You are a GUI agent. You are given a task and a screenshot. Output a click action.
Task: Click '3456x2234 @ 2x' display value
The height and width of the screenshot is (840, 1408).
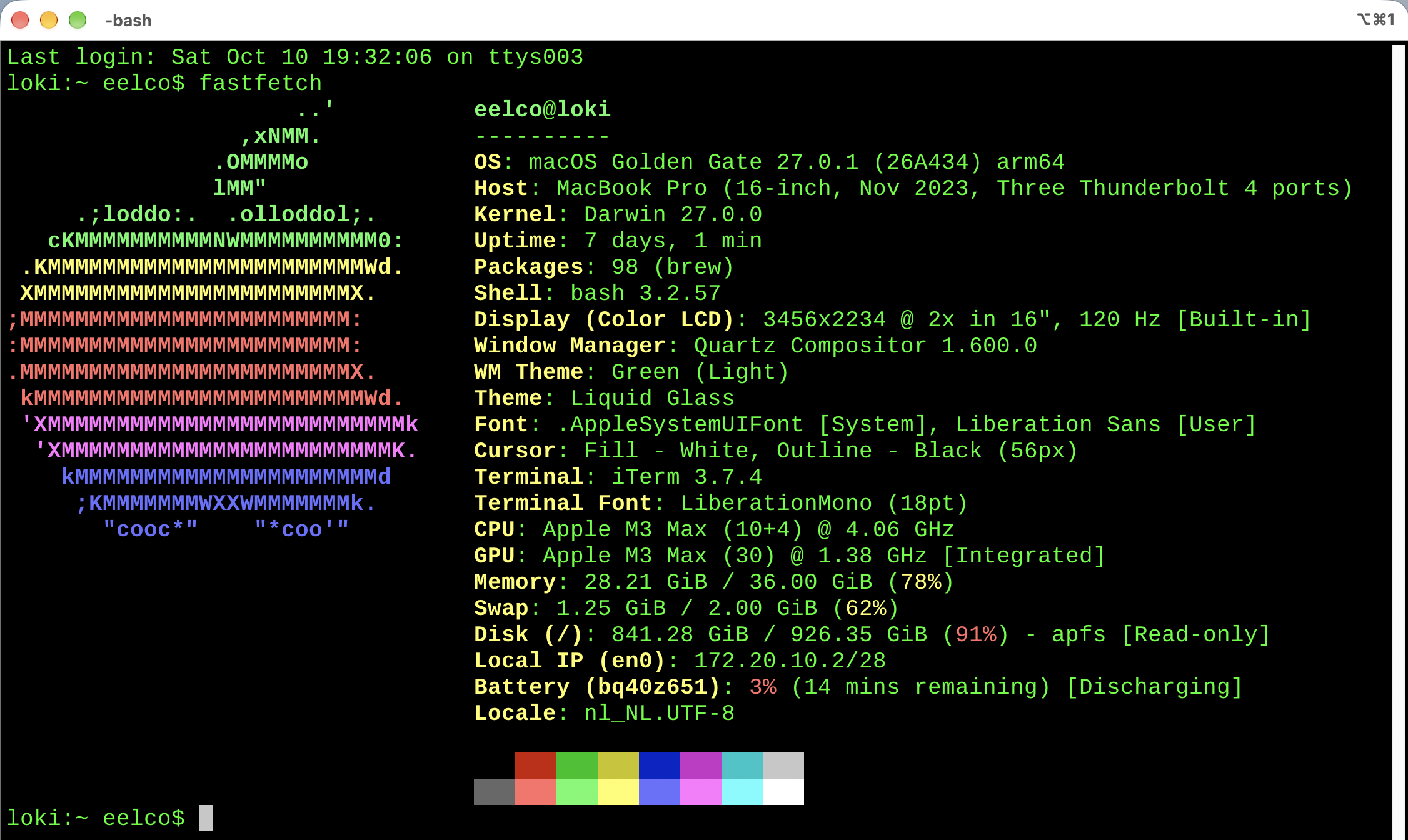point(859,319)
